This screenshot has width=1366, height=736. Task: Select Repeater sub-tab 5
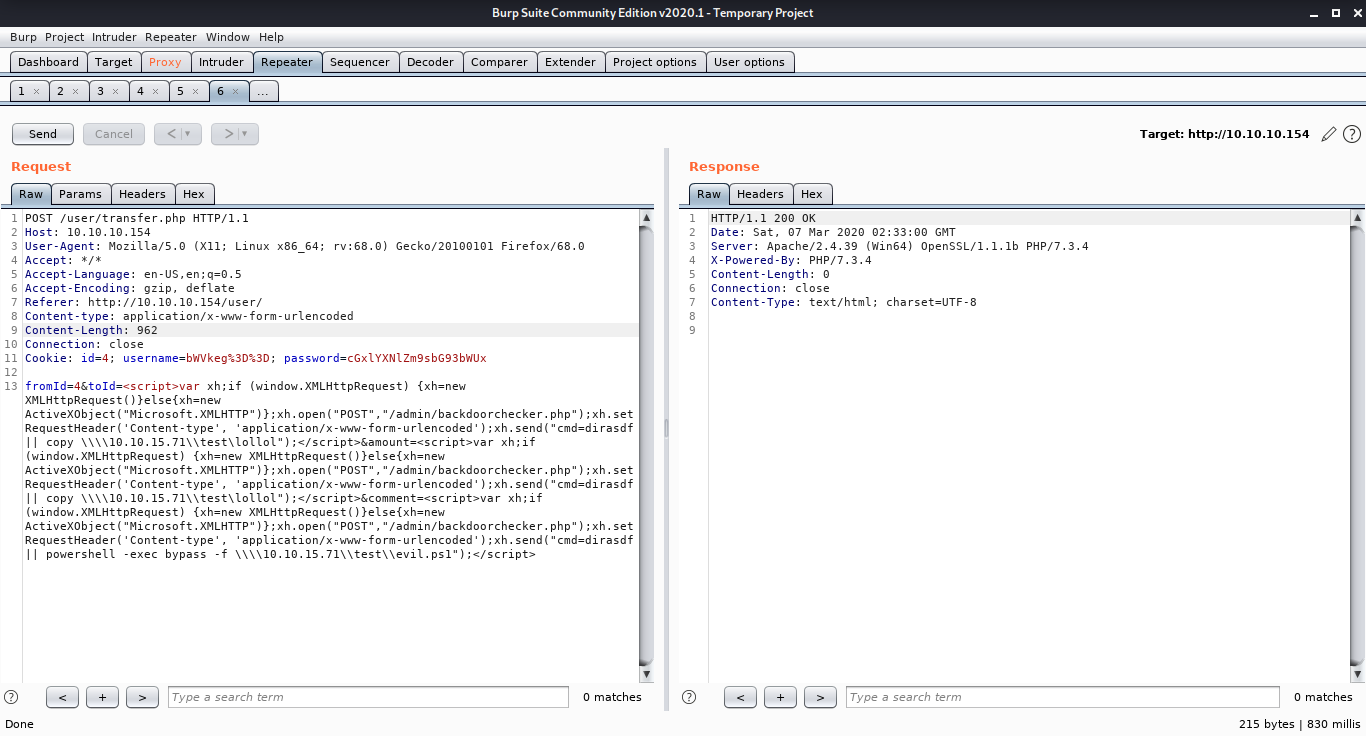pyautogui.click(x=180, y=91)
